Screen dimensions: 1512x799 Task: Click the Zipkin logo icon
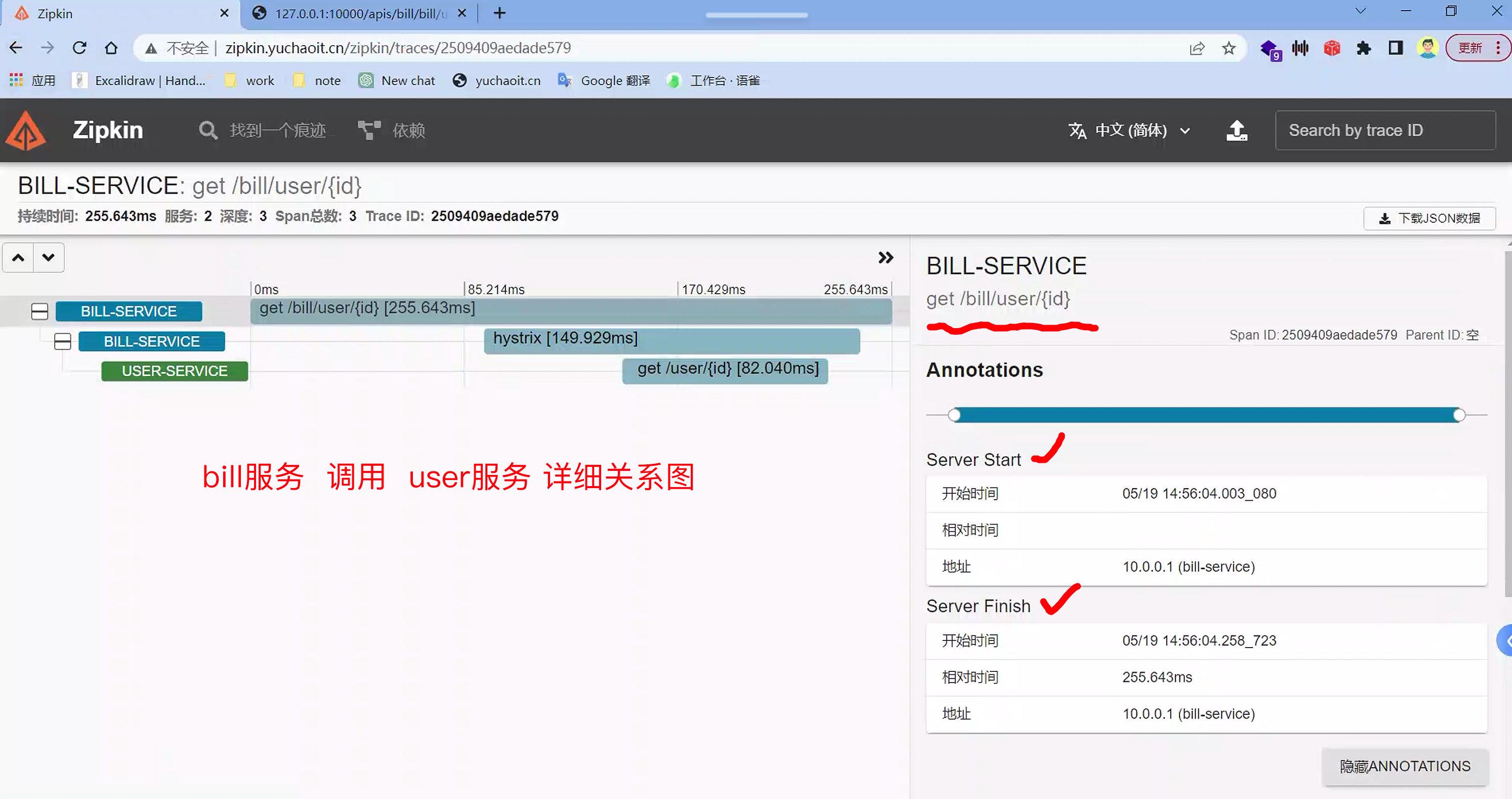click(26, 131)
